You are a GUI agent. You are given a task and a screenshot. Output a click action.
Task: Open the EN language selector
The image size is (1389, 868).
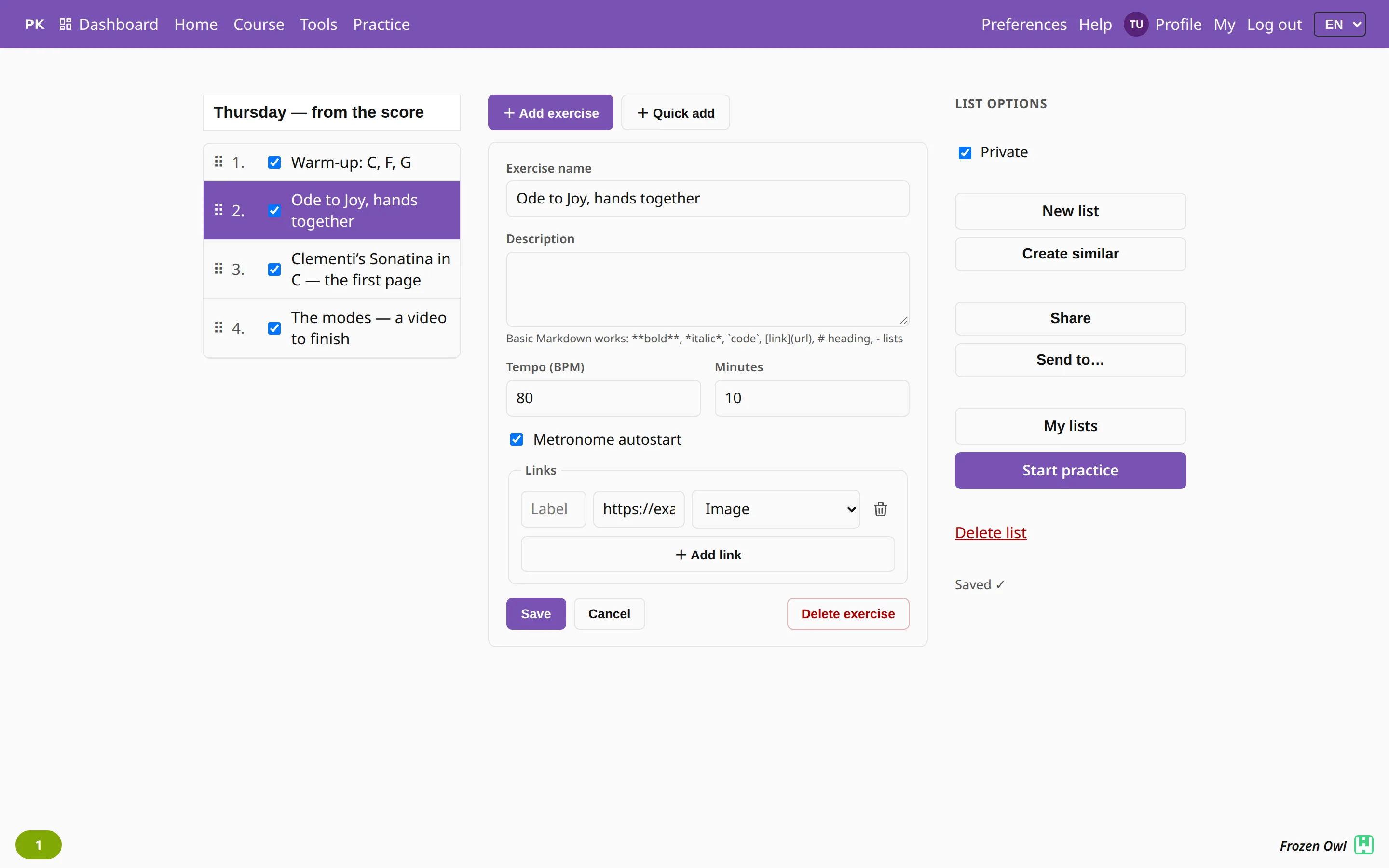[1339, 24]
